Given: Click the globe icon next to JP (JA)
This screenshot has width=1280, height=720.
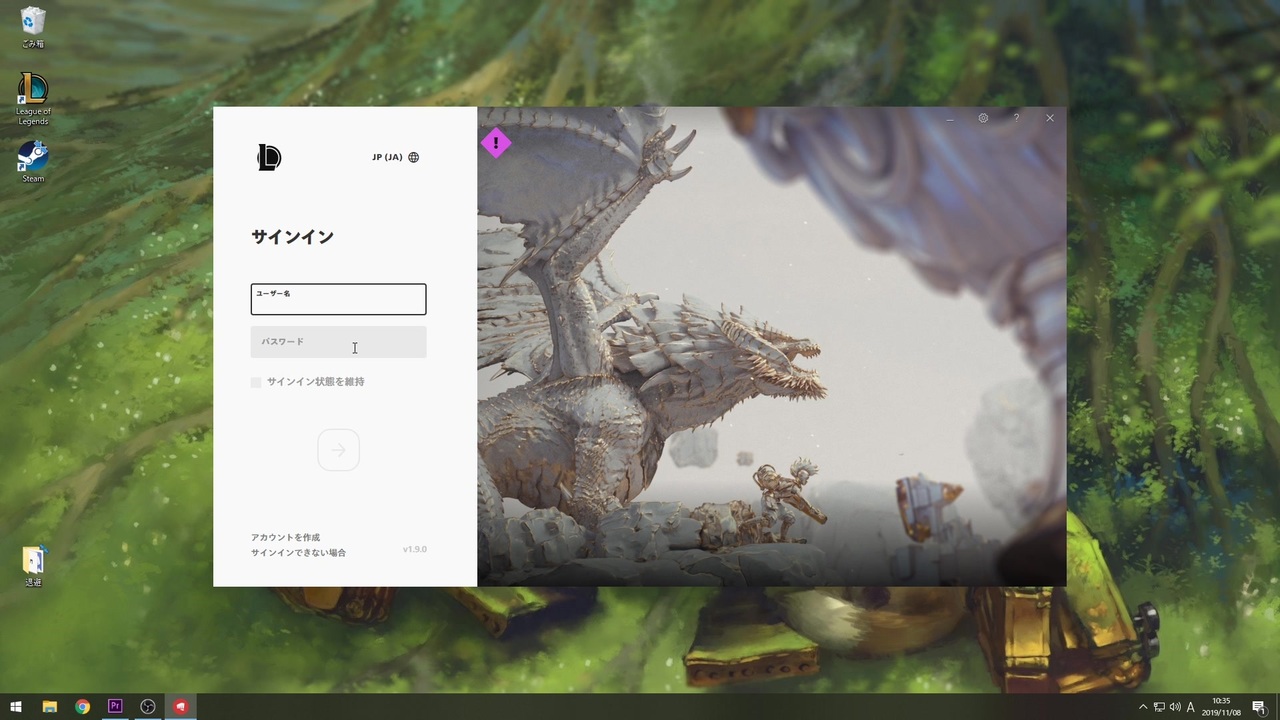Looking at the screenshot, I should (x=414, y=157).
